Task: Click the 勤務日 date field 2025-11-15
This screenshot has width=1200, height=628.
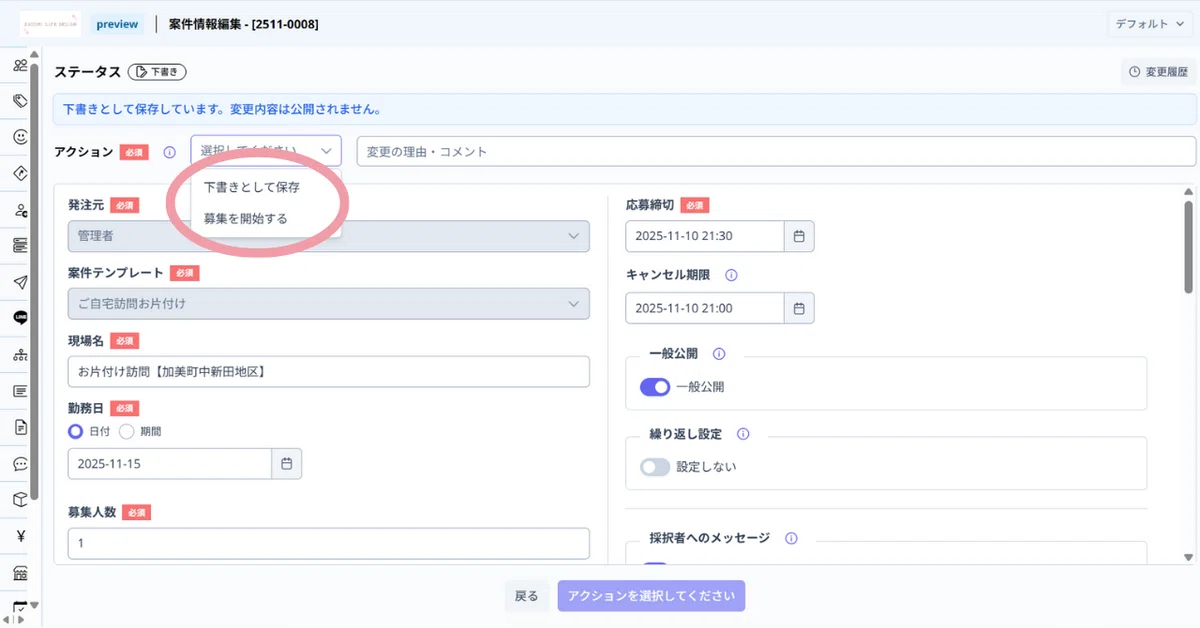Action: (170, 464)
